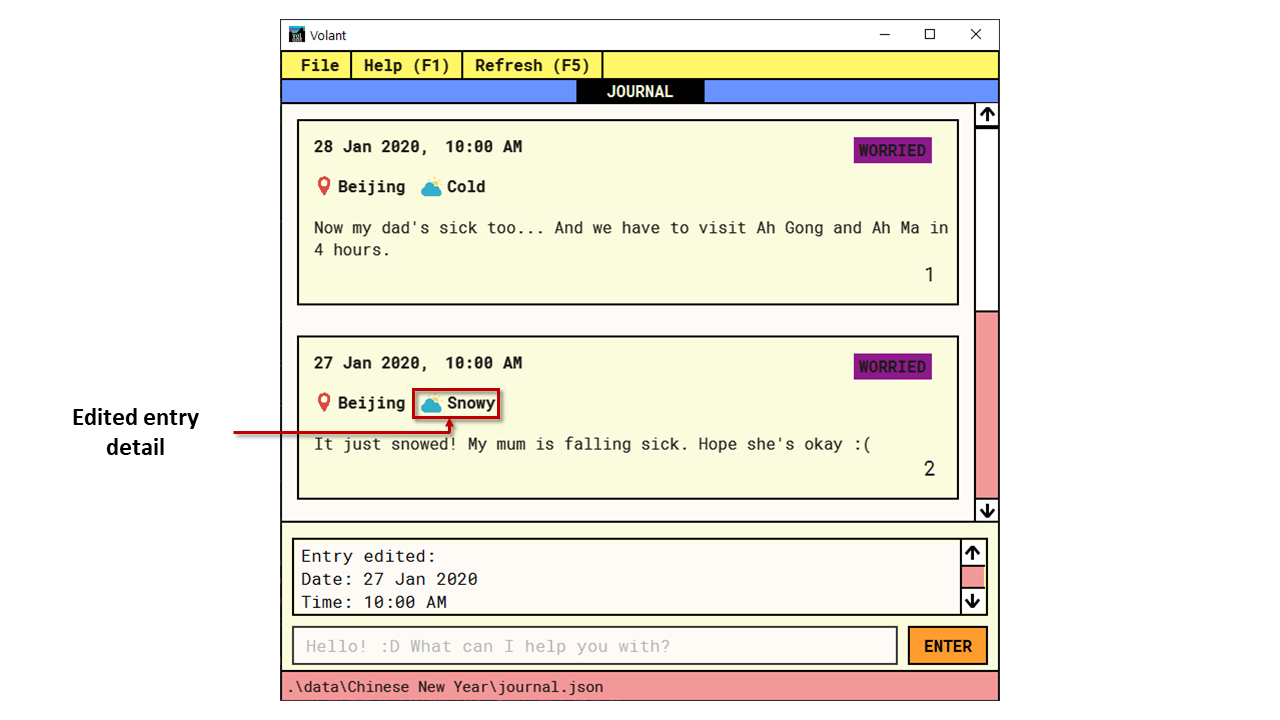
Task: Open the Help (F1) menu
Action: (x=407, y=65)
